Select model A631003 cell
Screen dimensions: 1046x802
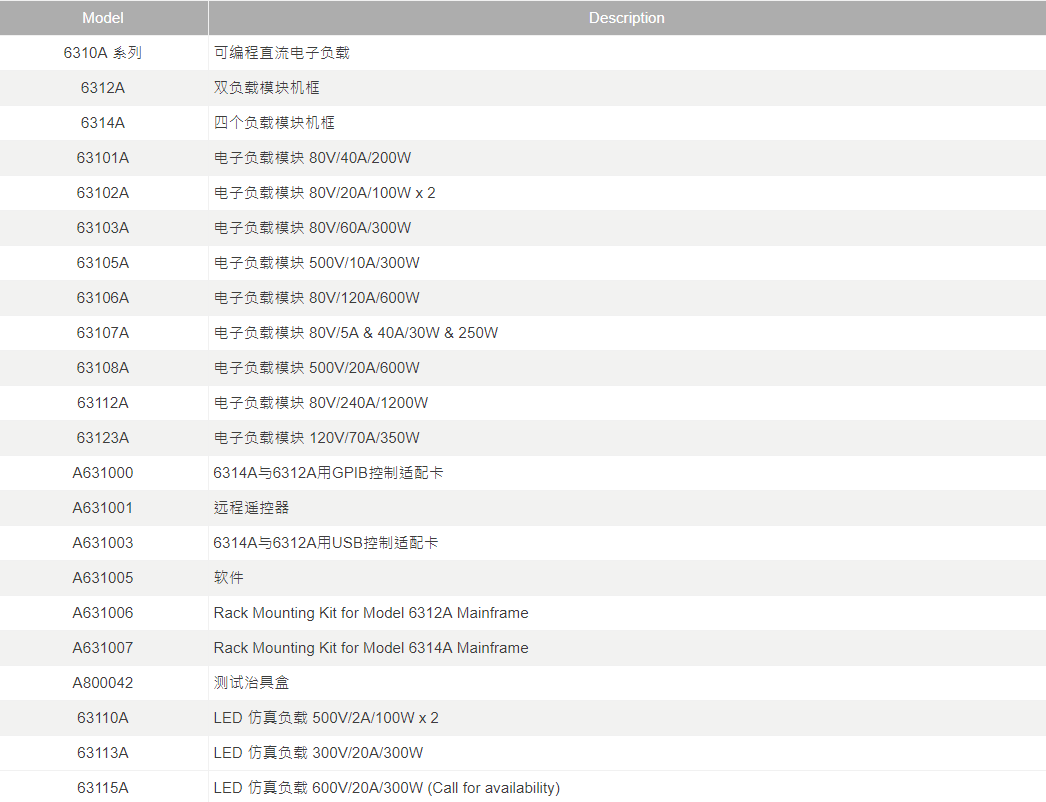pos(103,543)
